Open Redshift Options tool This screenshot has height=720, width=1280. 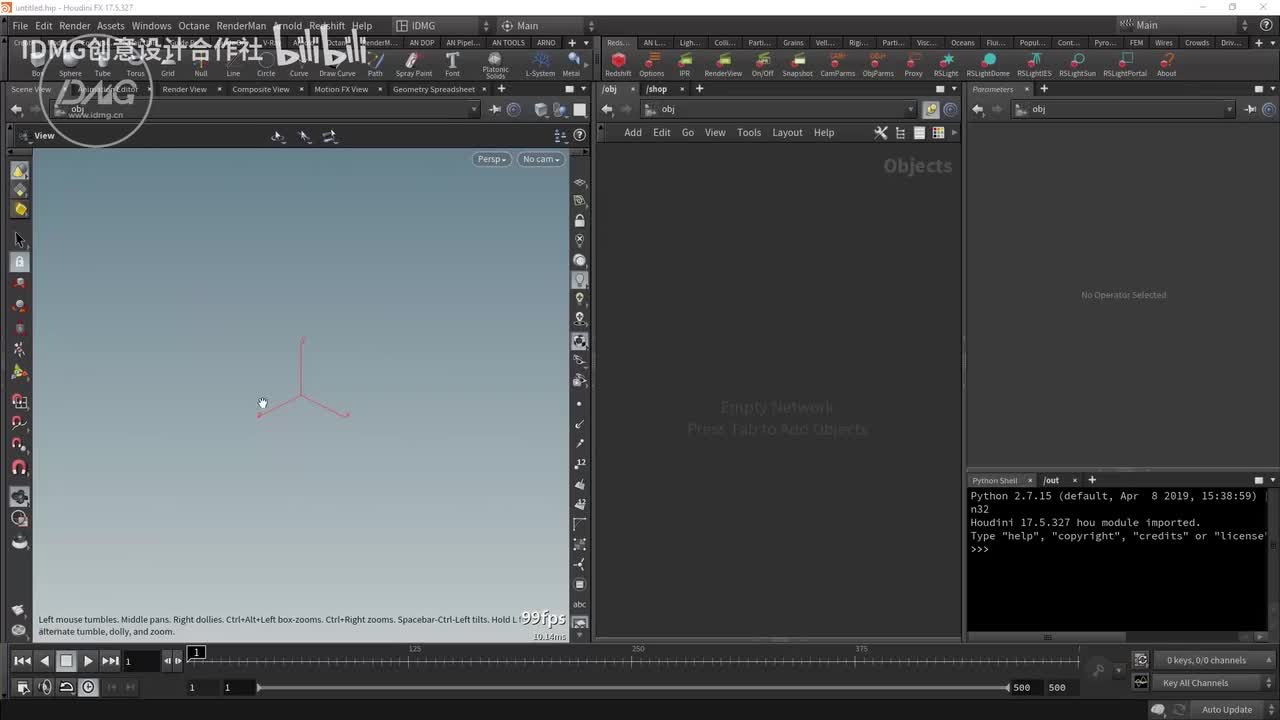[x=652, y=65]
